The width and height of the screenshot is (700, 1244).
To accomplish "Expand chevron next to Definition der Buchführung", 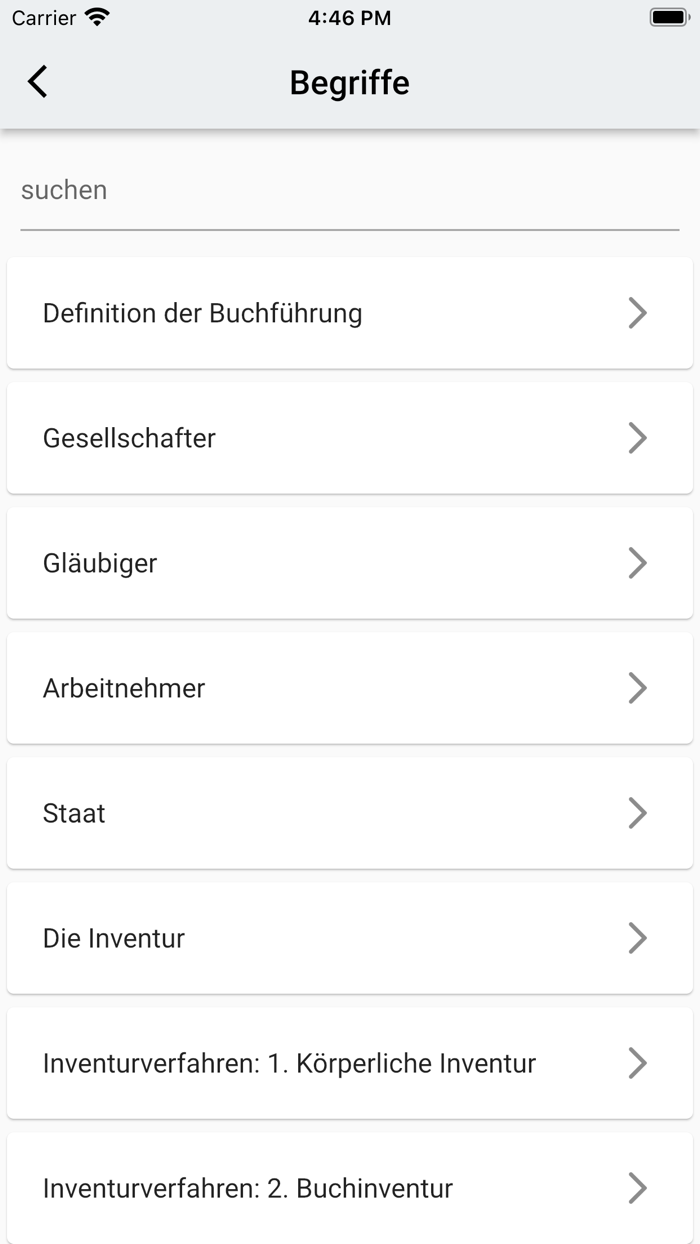I will click(637, 313).
